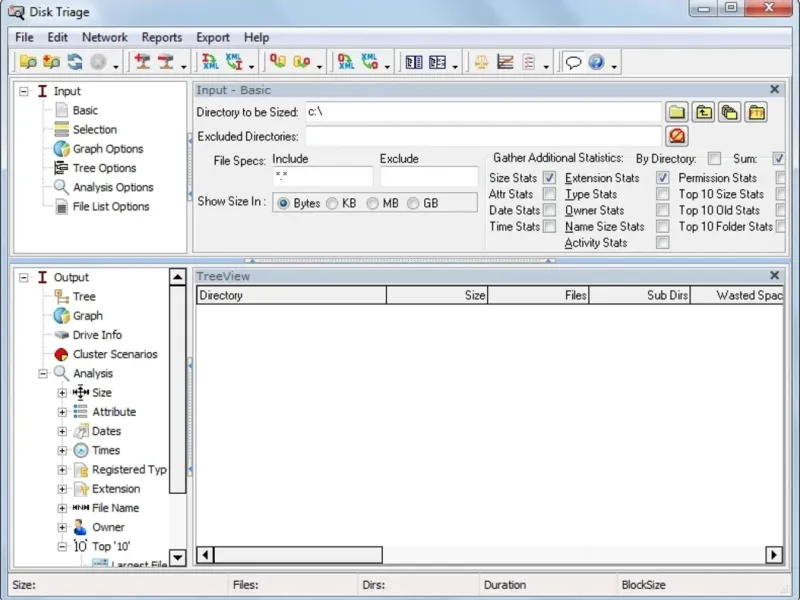Click the blue help question mark icon
This screenshot has height=600, width=800.
[x=596, y=62]
